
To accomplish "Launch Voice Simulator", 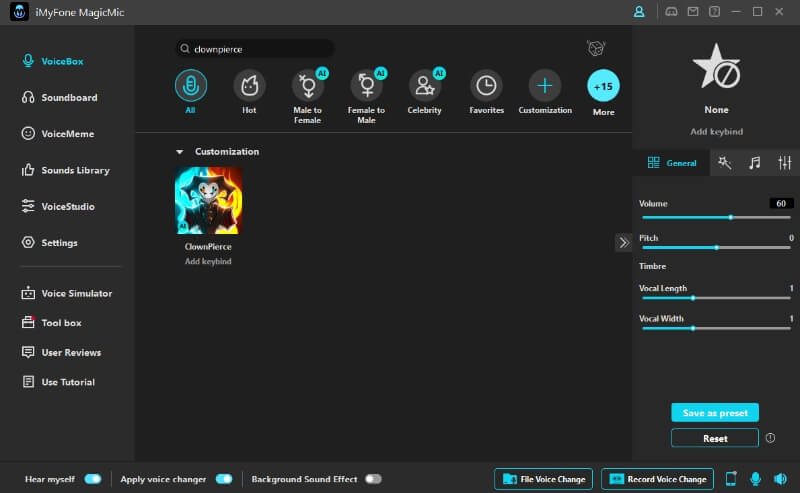I will pyautogui.click(x=67, y=293).
